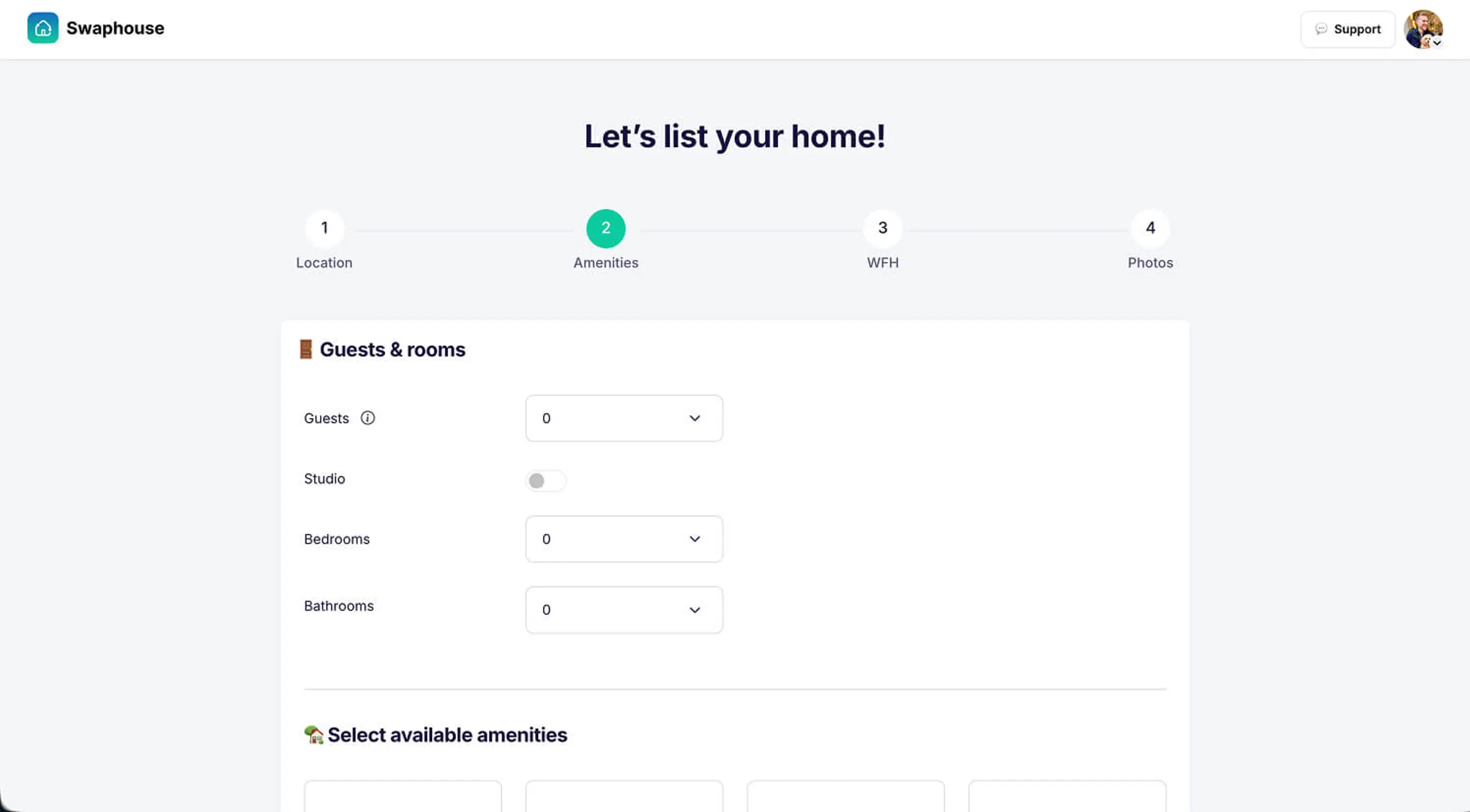1470x812 pixels.
Task: Click the Guests info icon
Action: [x=367, y=418]
